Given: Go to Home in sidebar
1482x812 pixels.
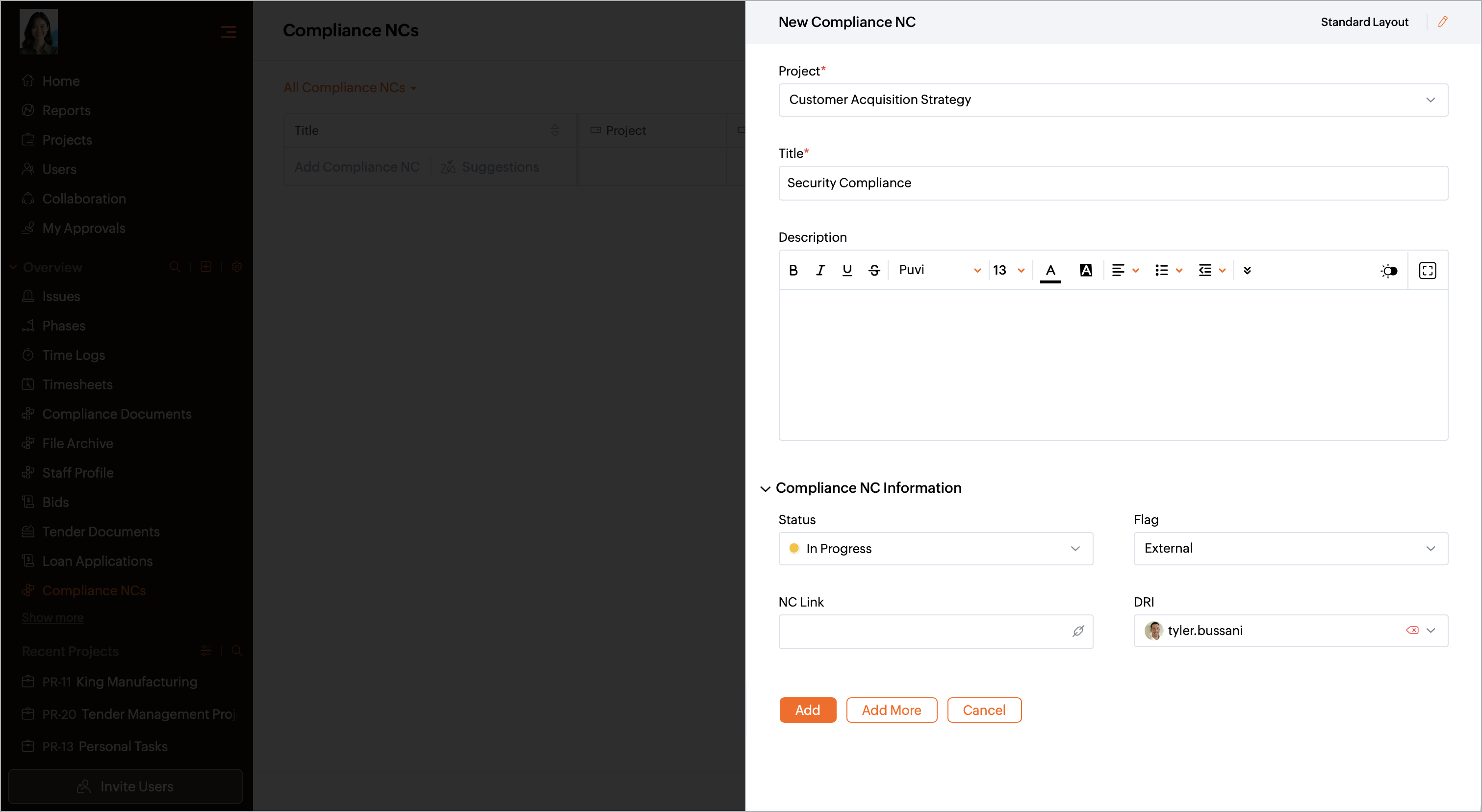Looking at the screenshot, I should 51,81.
